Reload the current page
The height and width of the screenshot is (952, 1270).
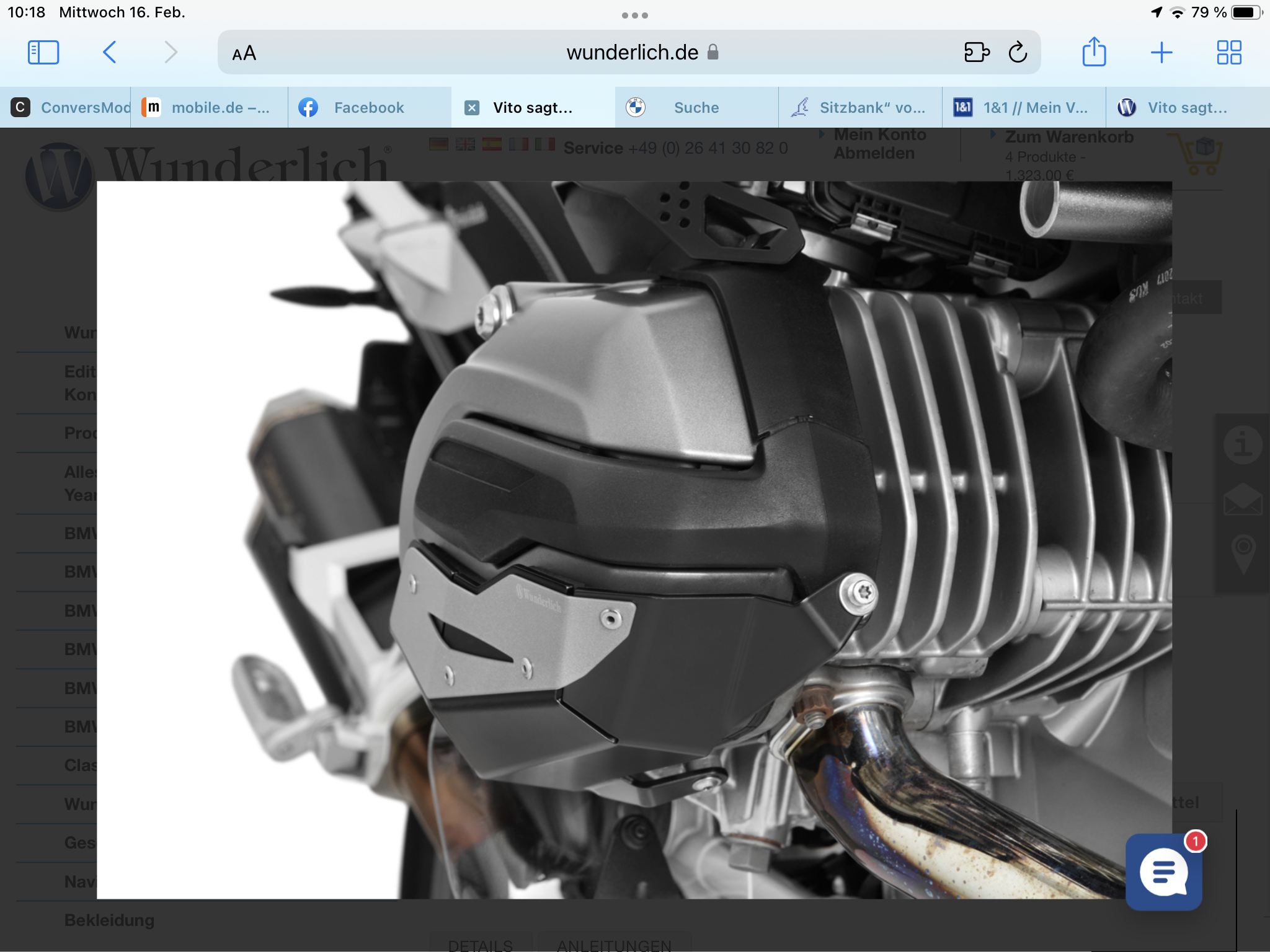(x=1018, y=53)
